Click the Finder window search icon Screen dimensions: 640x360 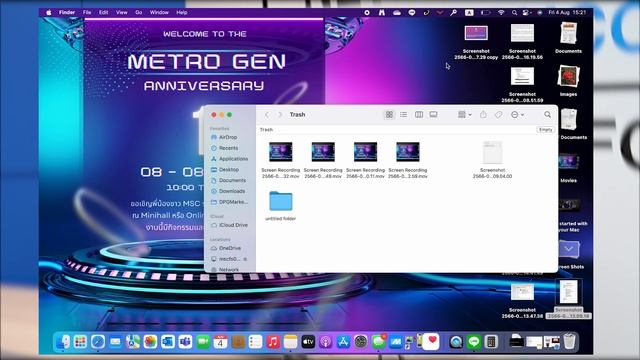(x=547, y=115)
